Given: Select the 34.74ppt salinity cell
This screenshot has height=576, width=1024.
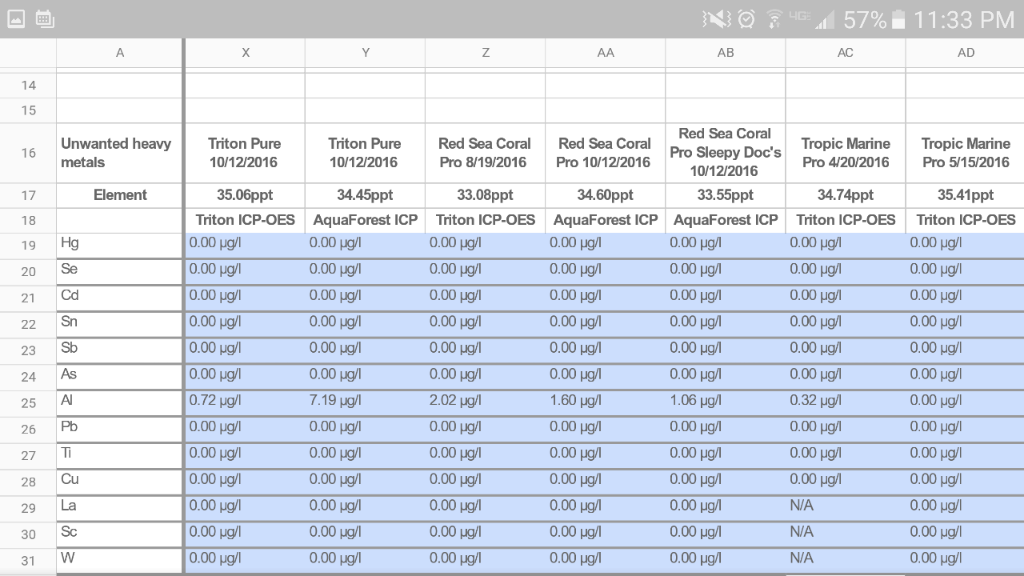Looking at the screenshot, I should tap(846, 195).
